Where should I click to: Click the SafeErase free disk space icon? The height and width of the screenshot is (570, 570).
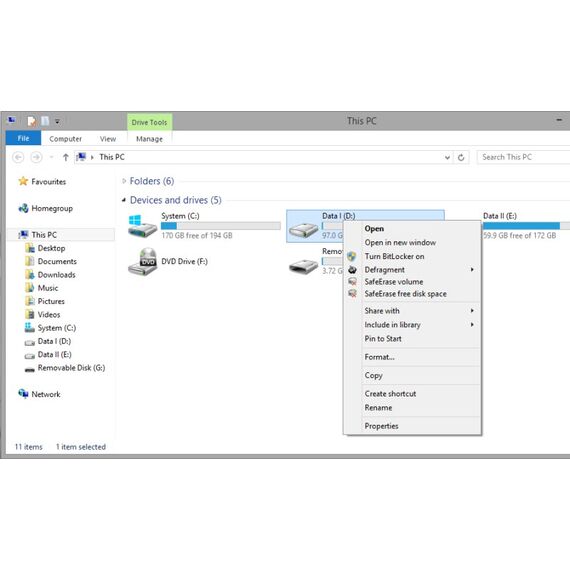[352, 293]
